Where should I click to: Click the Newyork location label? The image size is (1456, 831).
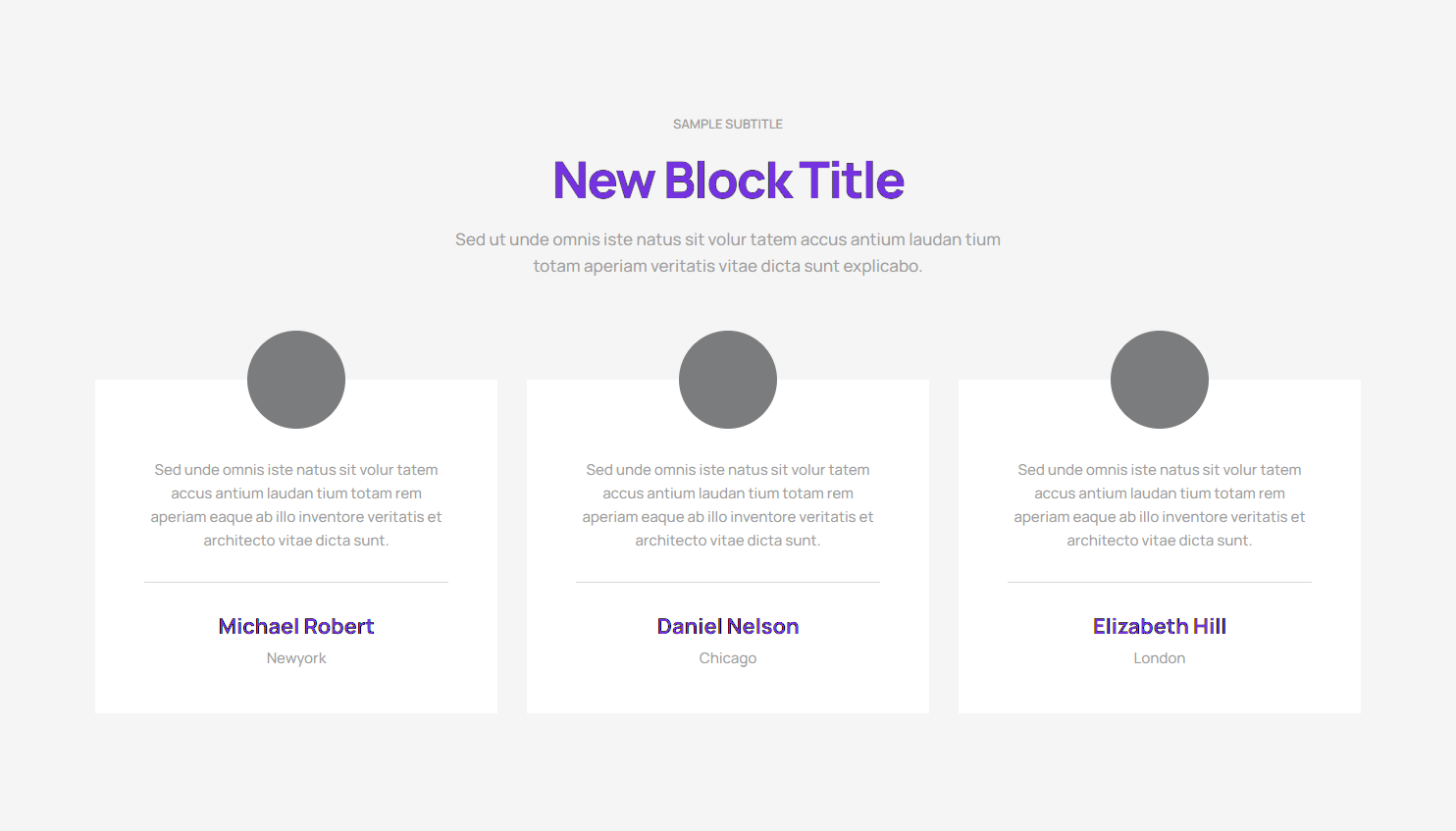click(296, 658)
